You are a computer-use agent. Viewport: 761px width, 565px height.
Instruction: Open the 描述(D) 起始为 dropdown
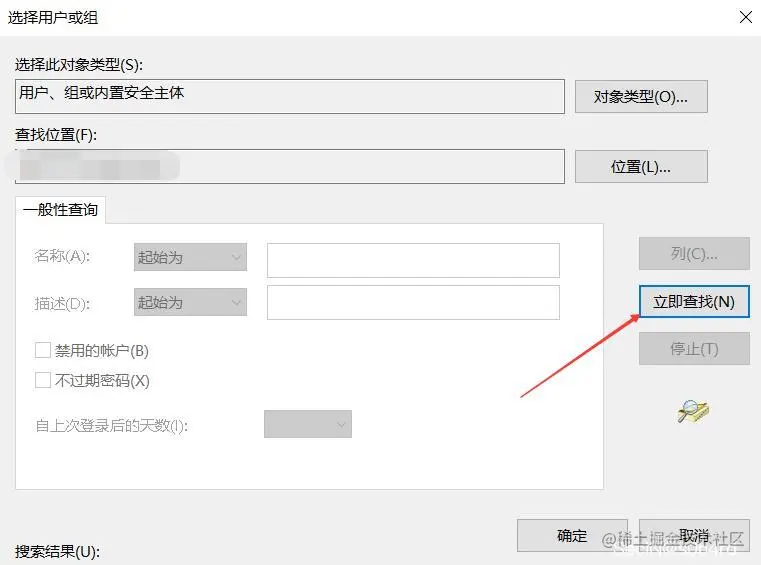coord(190,302)
